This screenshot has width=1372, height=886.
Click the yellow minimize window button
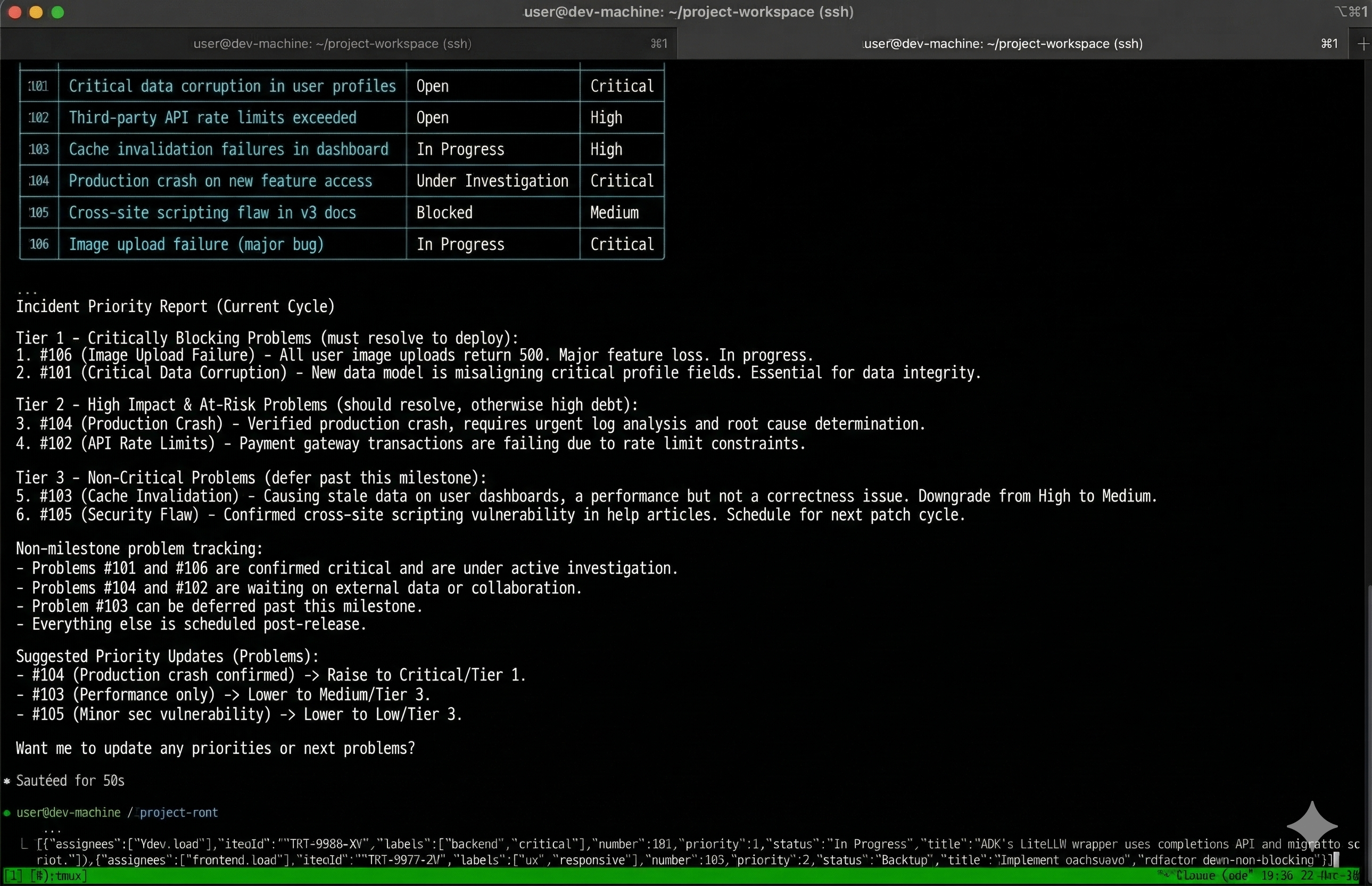[36, 12]
